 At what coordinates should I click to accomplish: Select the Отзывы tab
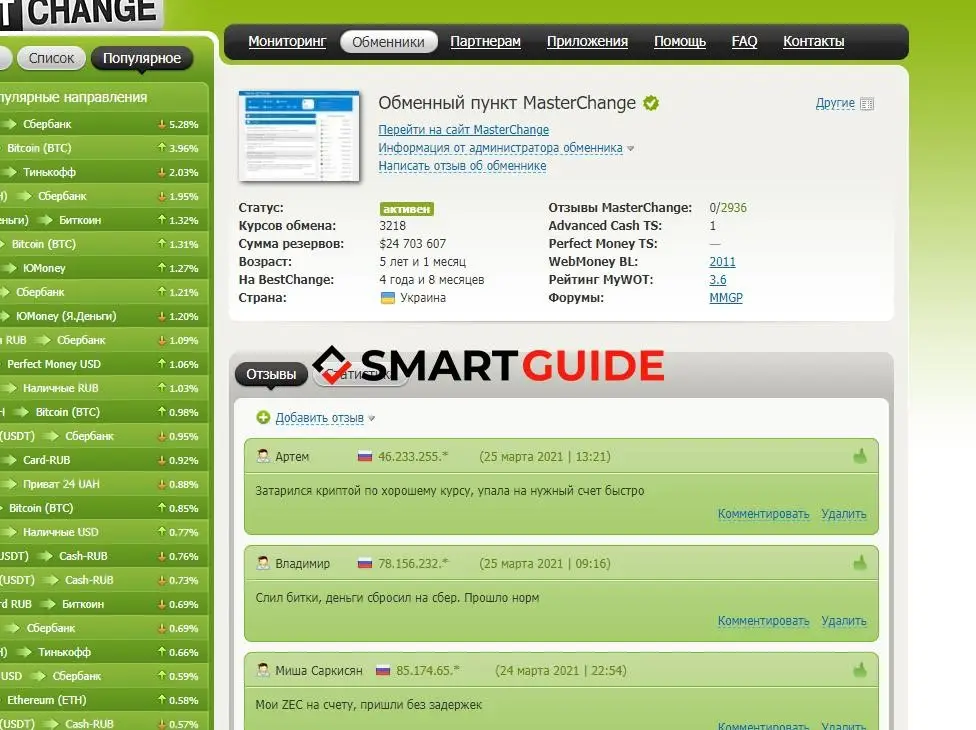click(x=271, y=375)
